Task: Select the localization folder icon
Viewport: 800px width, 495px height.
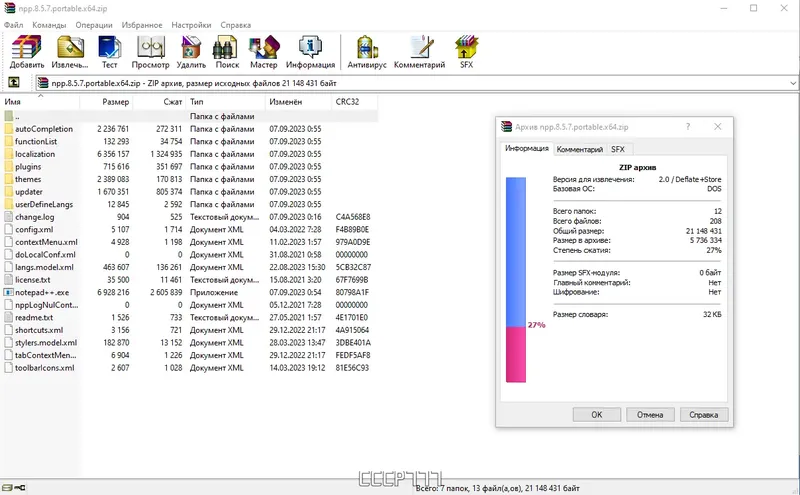Action: pyautogui.click(x=8, y=154)
